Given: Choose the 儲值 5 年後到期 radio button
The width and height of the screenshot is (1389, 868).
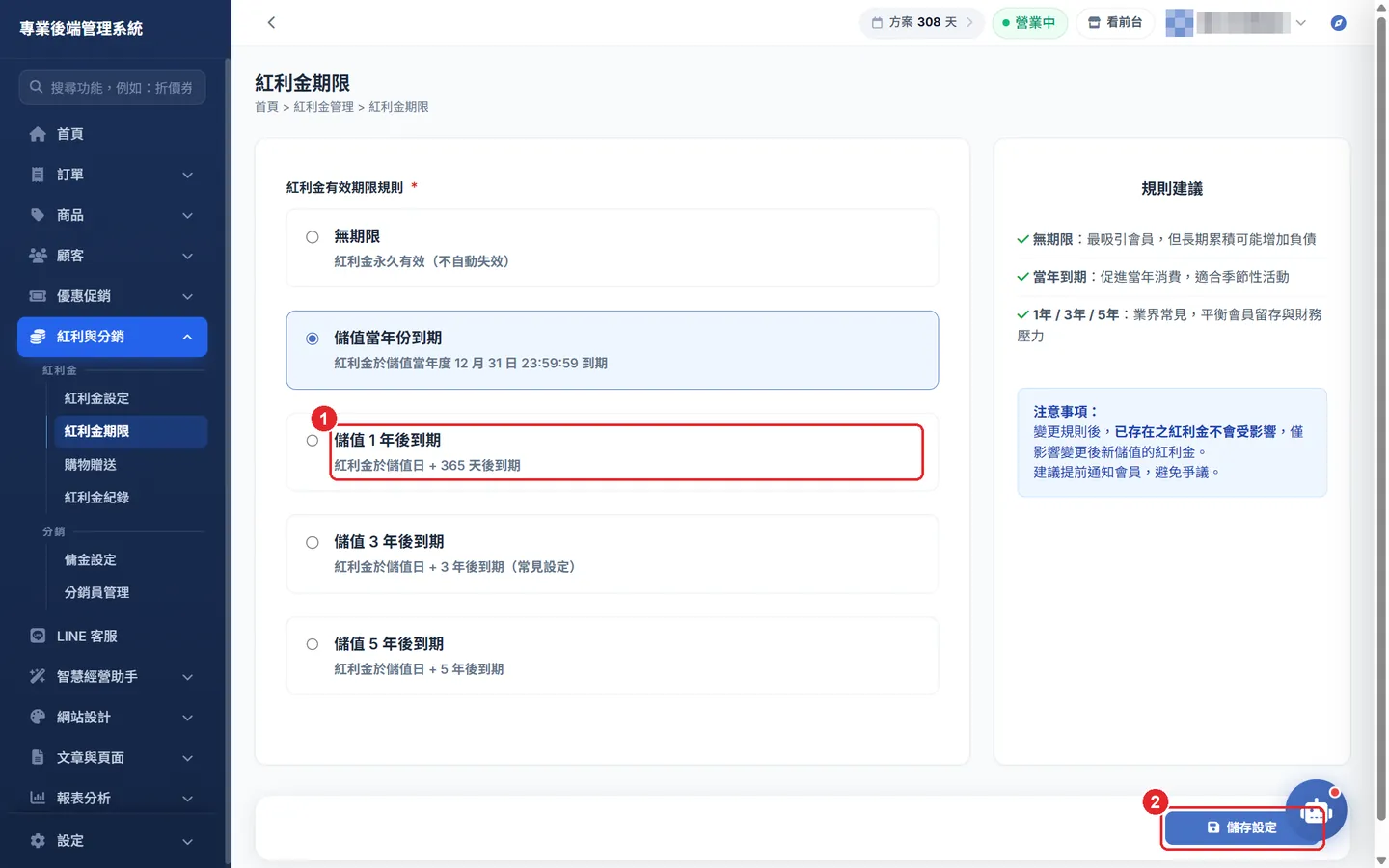Looking at the screenshot, I should [313, 644].
